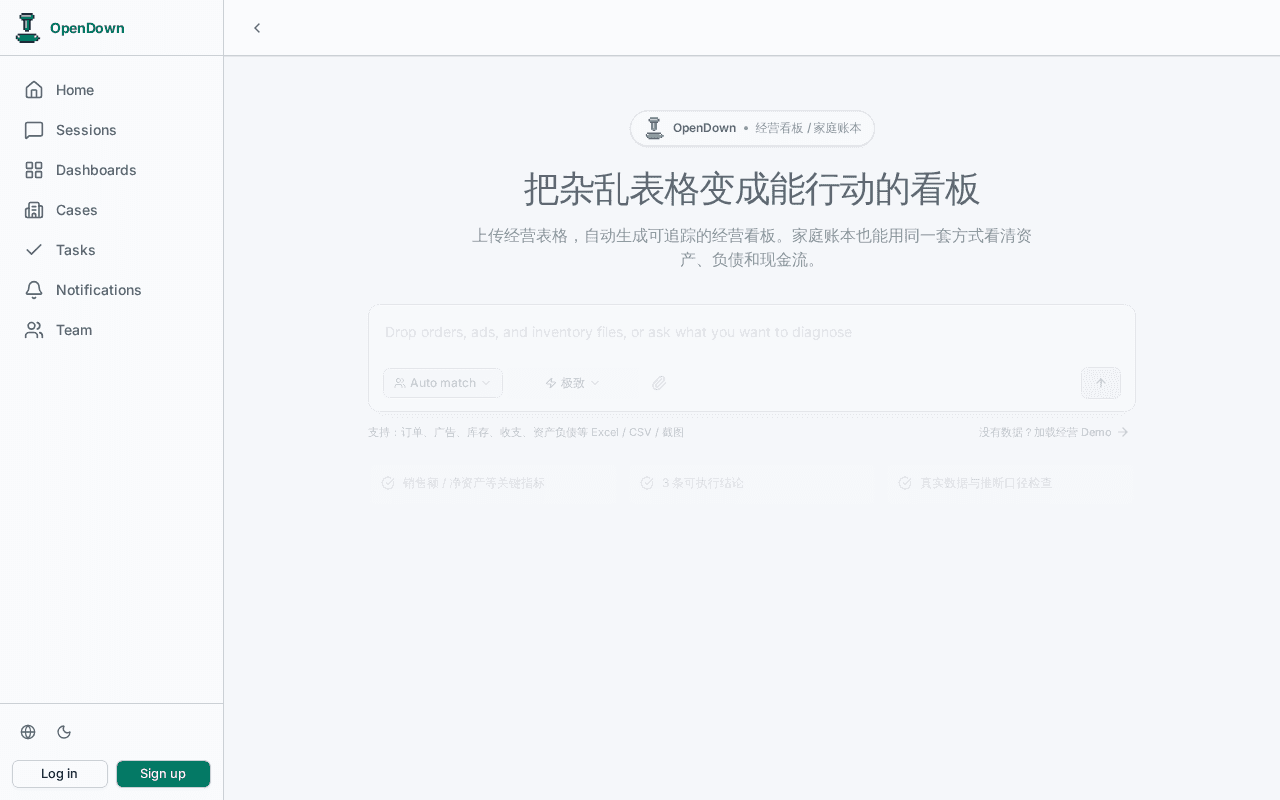
Task: Click the 3 条可执行结论 card
Action: (x=752, y=483)
